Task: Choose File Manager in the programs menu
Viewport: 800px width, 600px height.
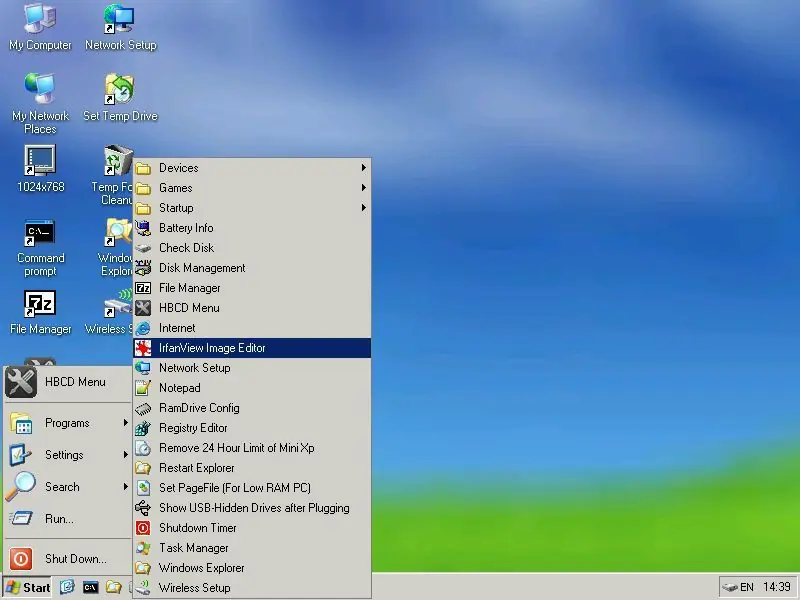Action: pos(252,288)
